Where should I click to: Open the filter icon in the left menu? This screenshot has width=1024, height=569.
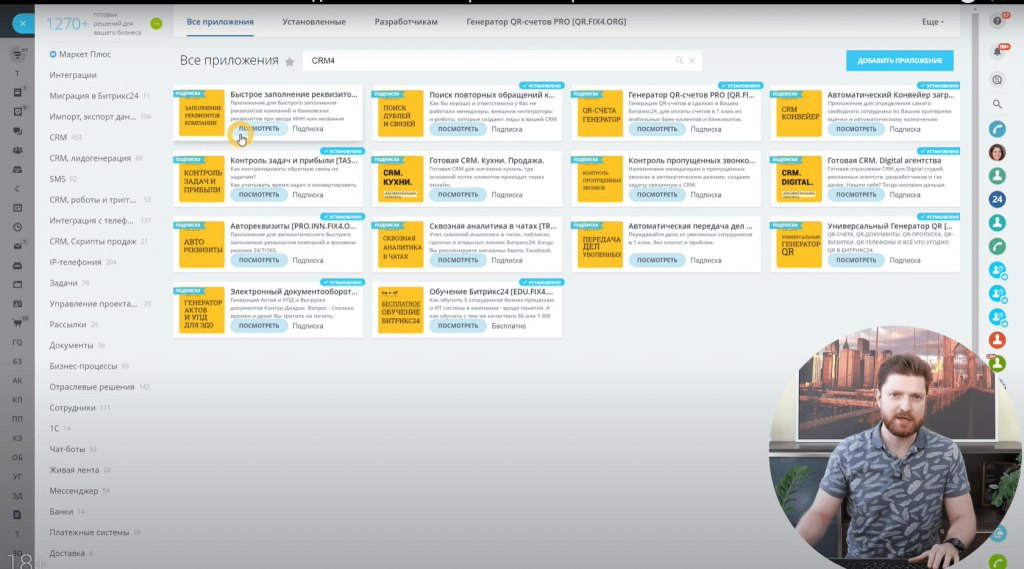click(x=18, y=55)
